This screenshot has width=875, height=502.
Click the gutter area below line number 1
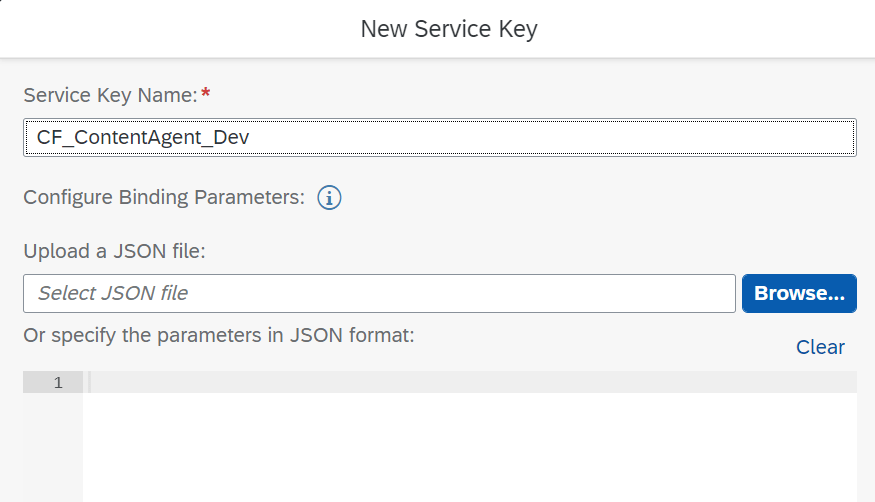(53, 447)
